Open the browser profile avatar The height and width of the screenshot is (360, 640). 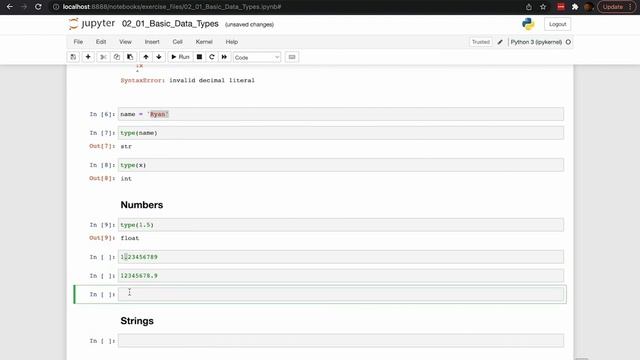588,7
